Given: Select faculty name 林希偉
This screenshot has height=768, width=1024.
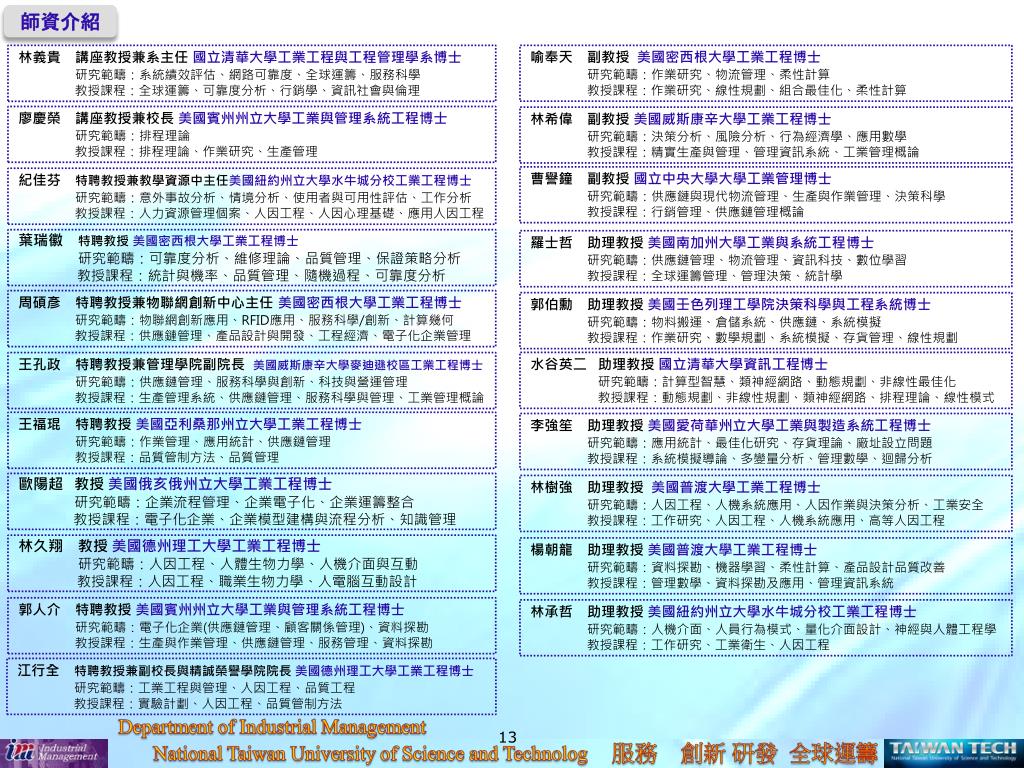Looking at the screenshot, I should tap(551, 119).
